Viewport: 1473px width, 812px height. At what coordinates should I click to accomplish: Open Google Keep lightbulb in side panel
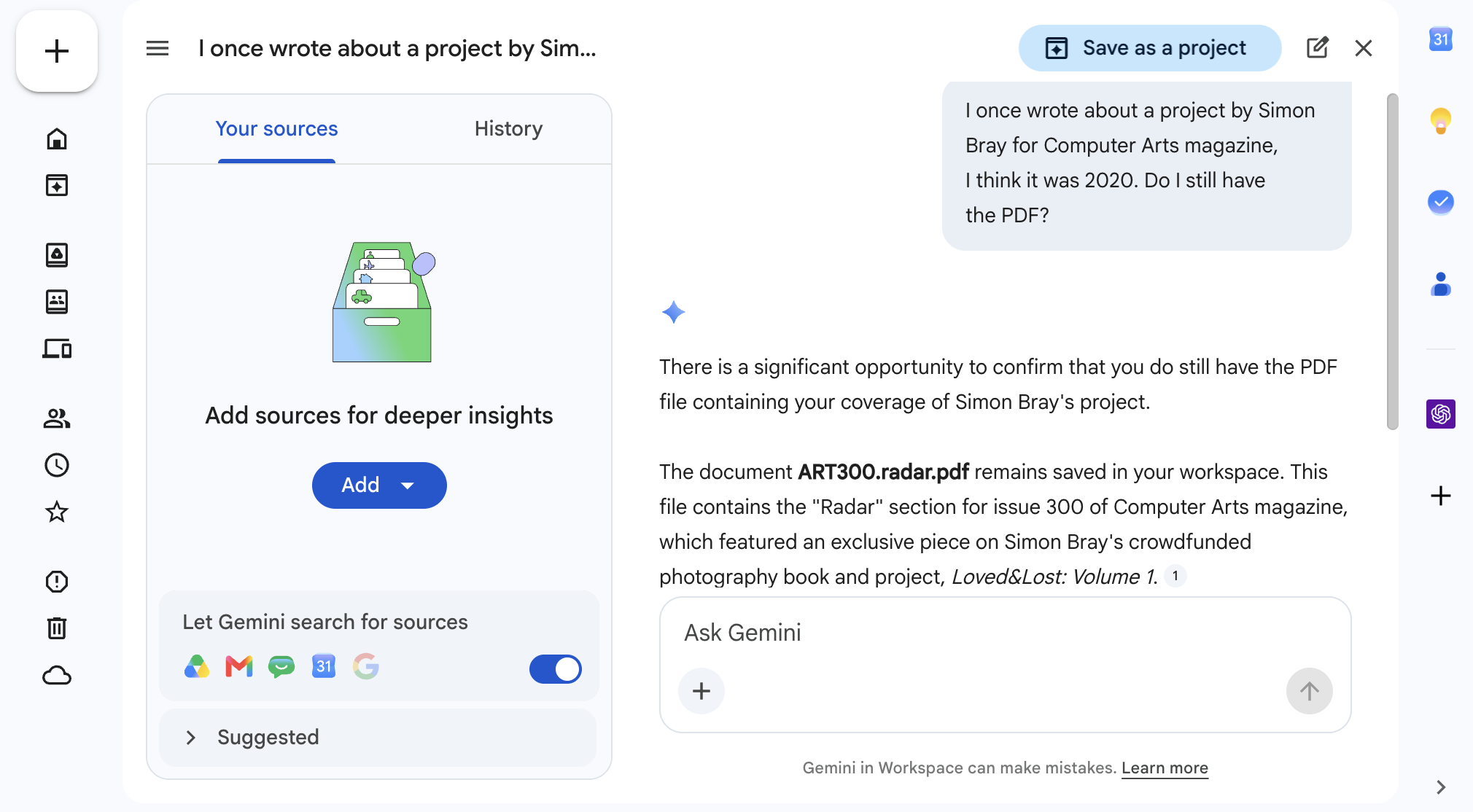click(1441, 120)
